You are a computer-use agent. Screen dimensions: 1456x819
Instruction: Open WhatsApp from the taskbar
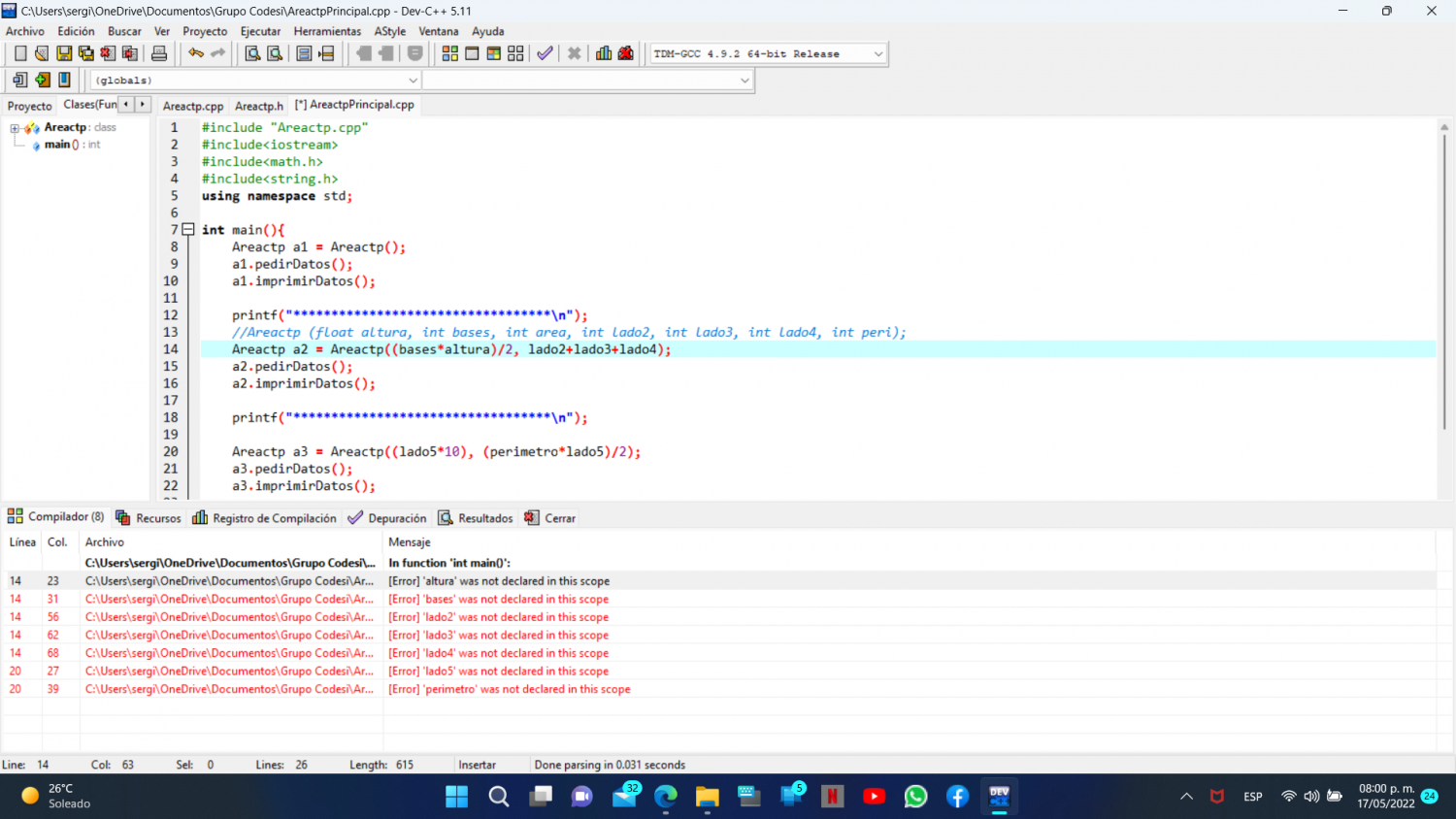915,797
